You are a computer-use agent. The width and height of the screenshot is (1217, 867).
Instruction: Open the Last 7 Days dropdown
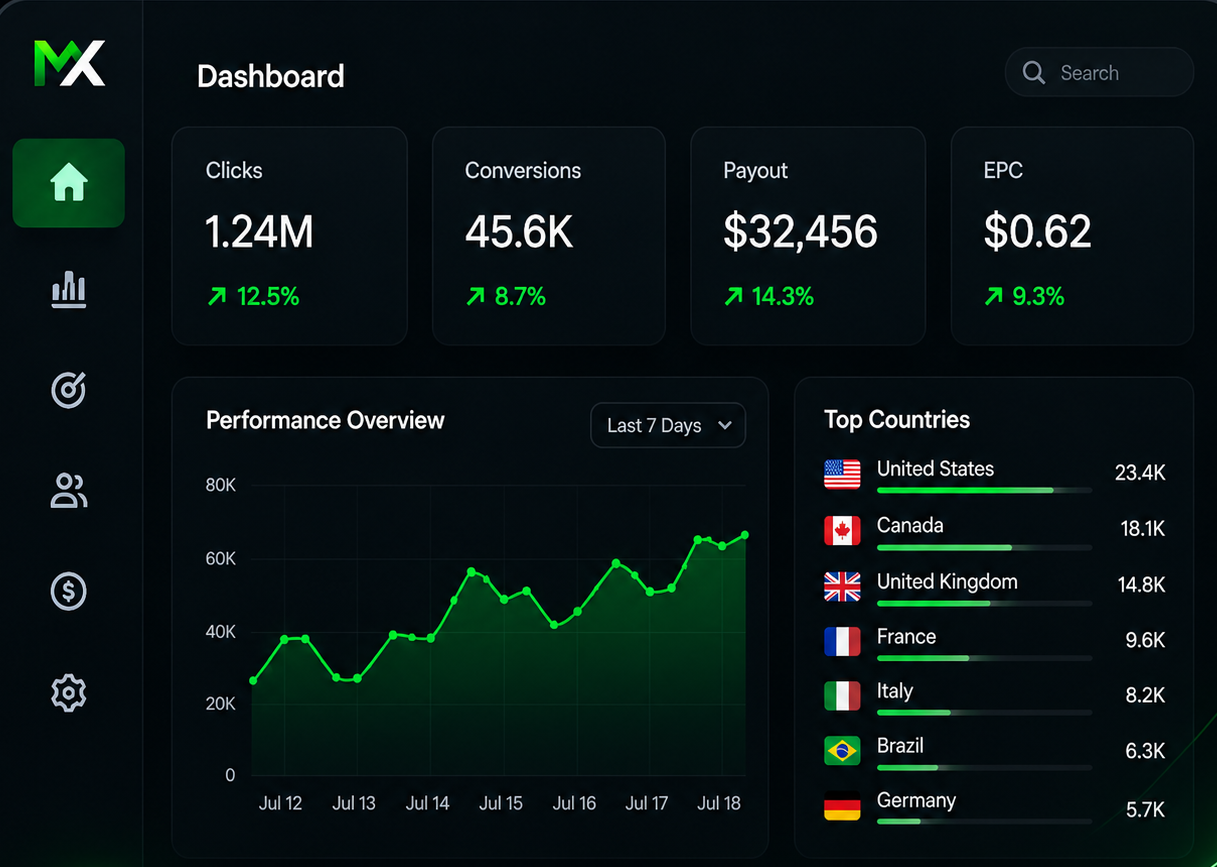[x=668, y=425]
